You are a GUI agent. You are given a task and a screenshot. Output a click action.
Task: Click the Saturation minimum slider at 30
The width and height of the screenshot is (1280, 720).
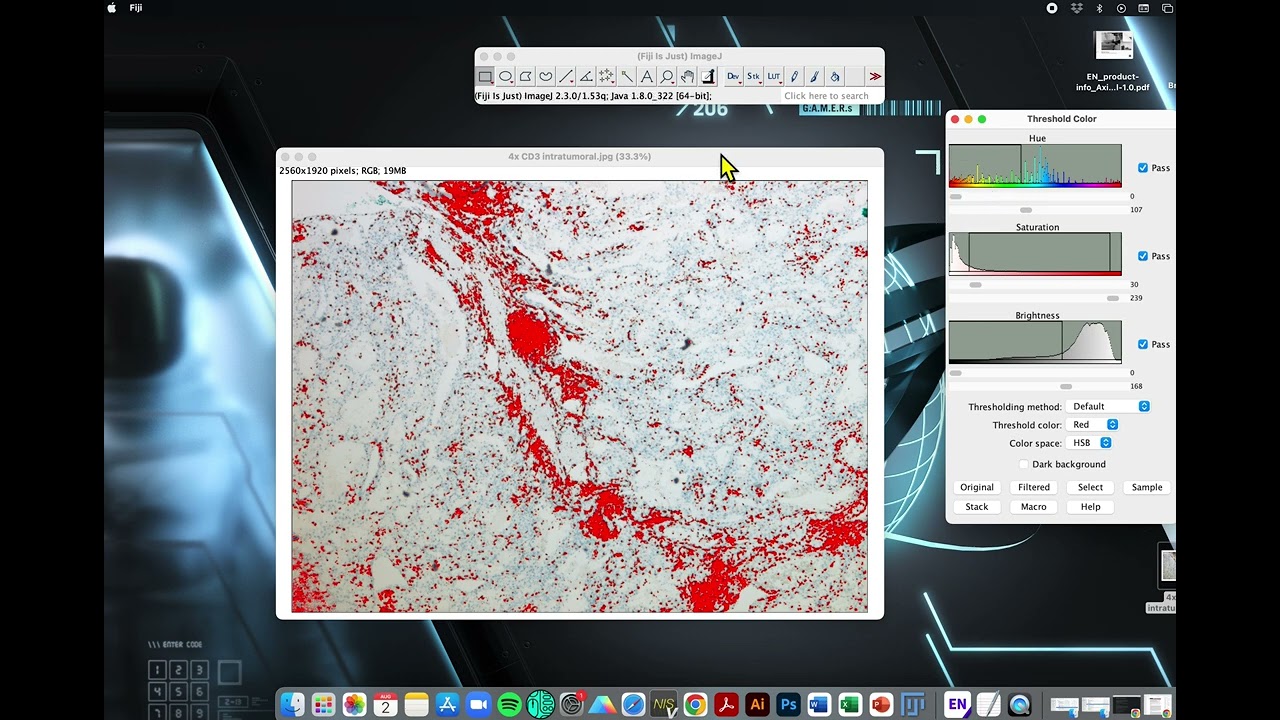(975, 285)
